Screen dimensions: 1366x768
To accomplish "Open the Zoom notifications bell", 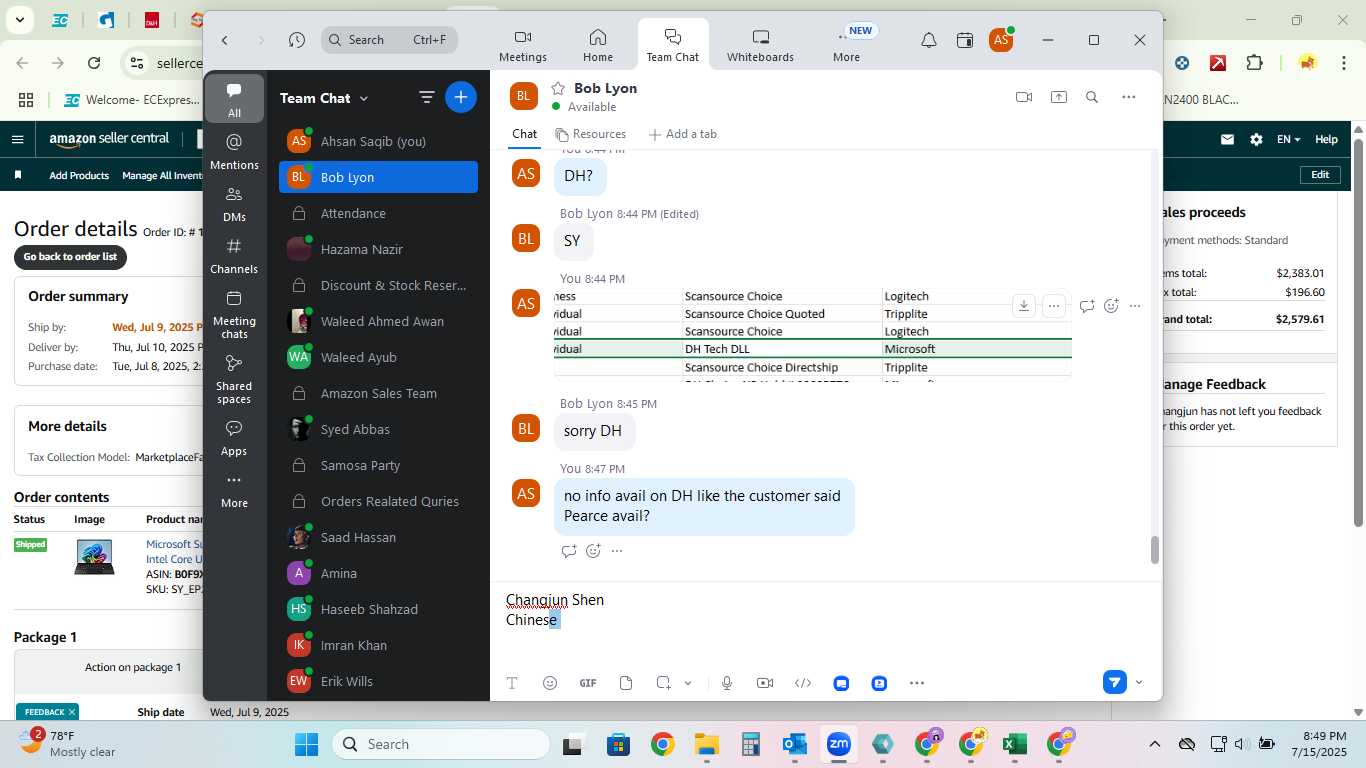I will [x=929, y=40].
